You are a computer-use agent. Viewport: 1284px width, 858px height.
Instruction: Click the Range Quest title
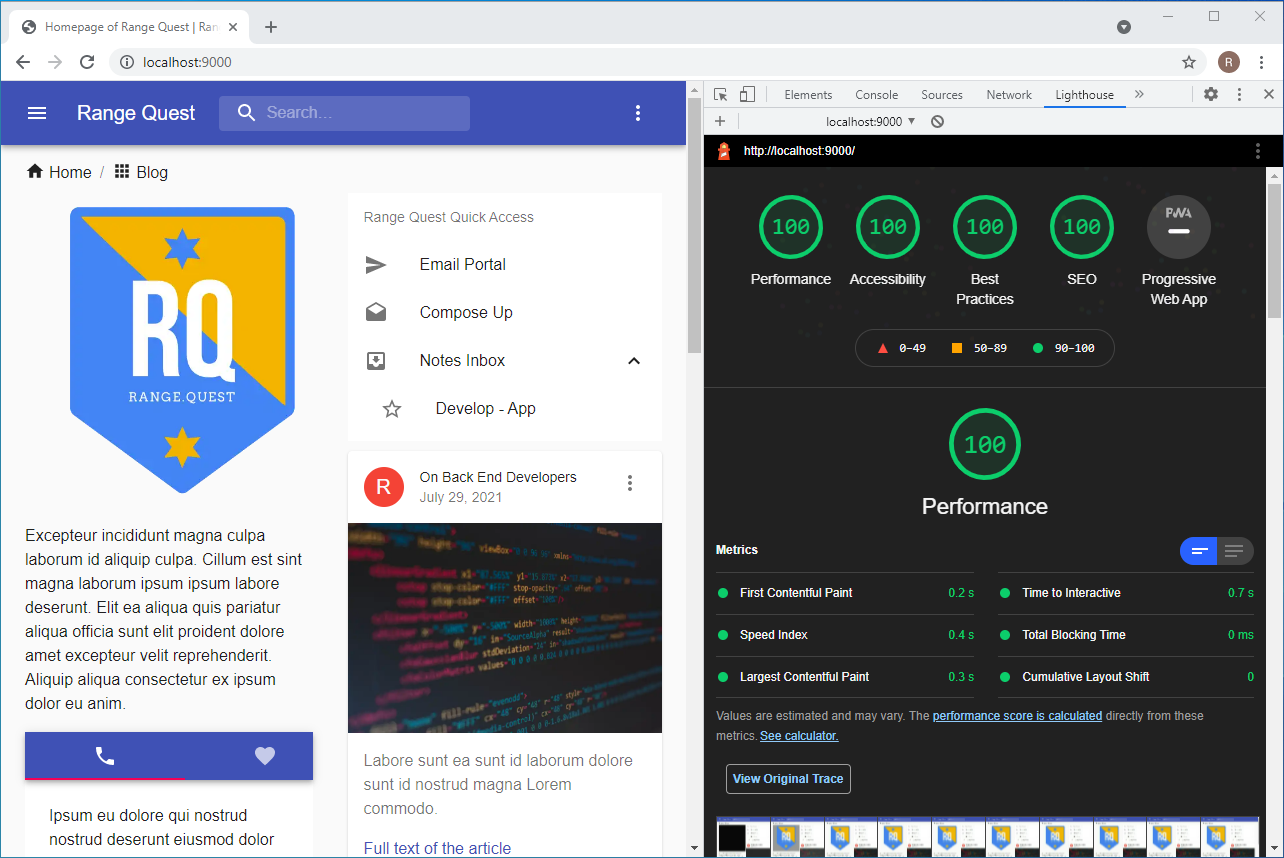(136, 113)
